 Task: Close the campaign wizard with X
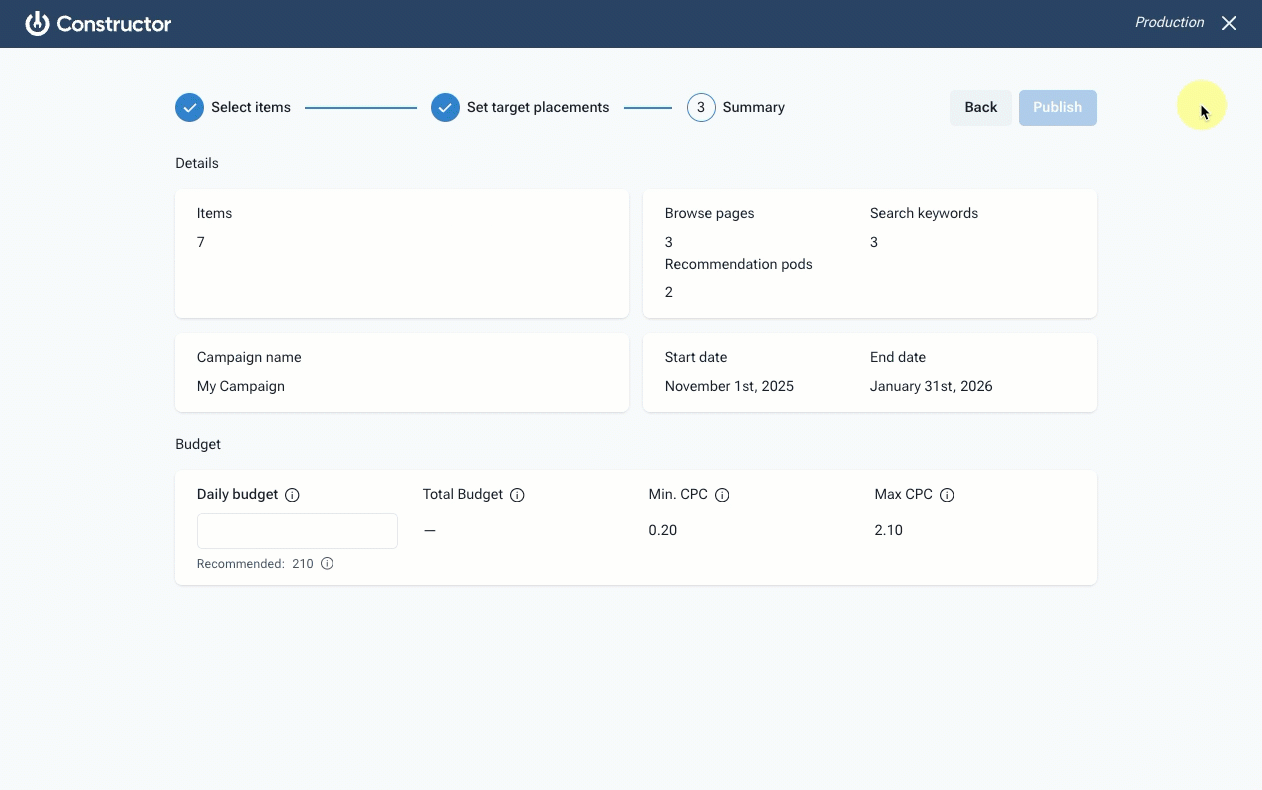1229,23
